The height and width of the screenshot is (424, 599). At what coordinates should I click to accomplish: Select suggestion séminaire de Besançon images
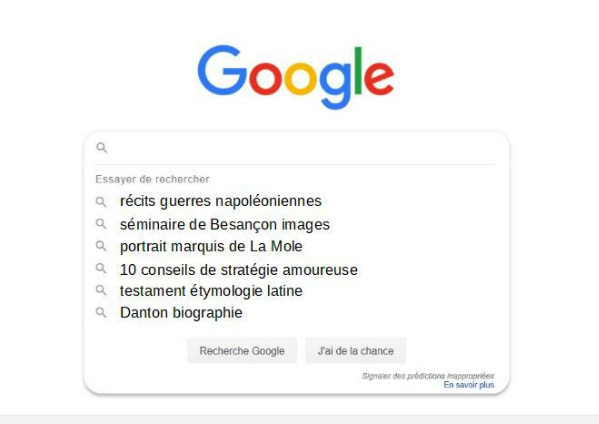pos(225,225)
